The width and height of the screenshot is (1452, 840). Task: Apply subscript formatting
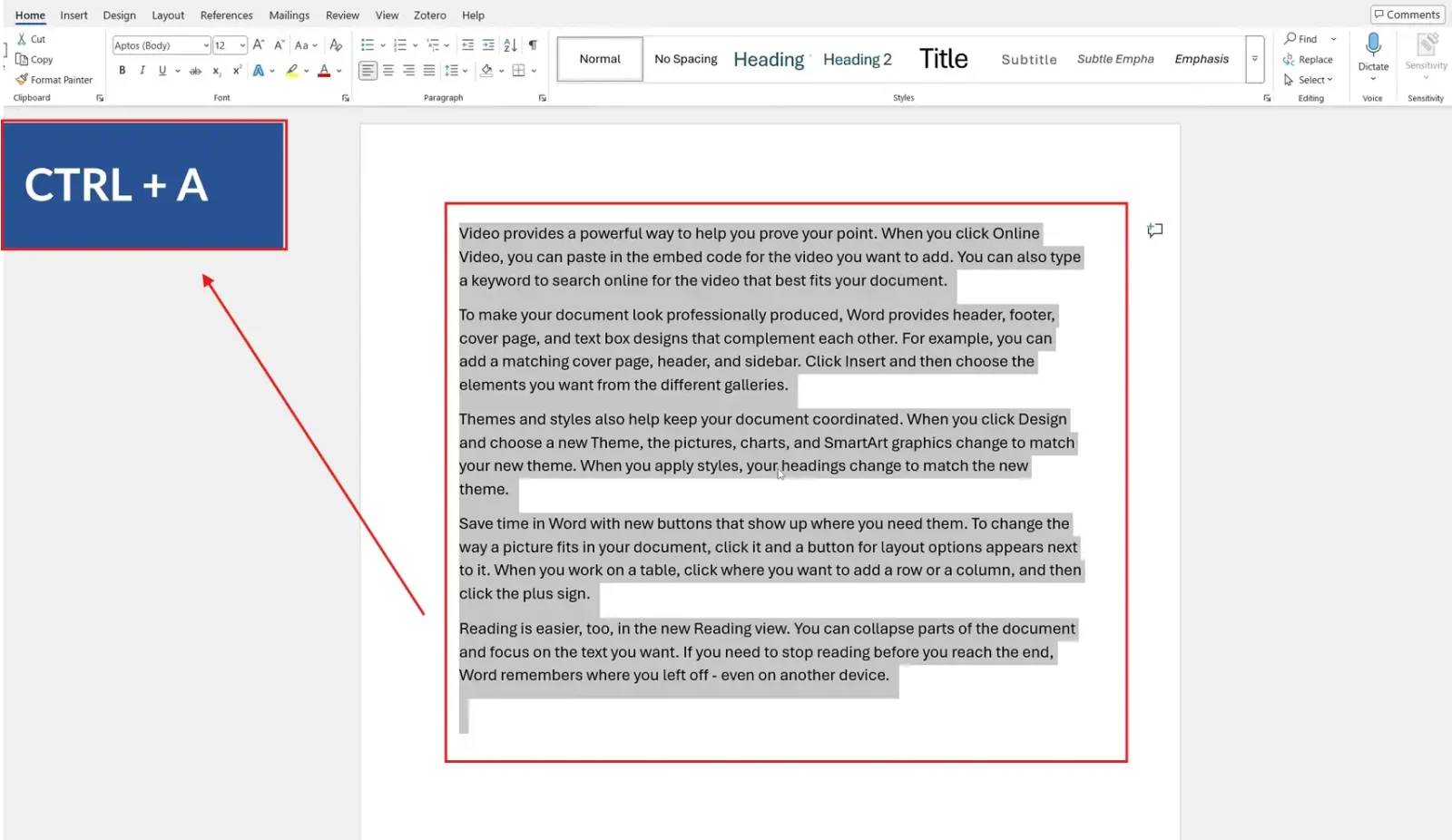click(x=217, y=70)
